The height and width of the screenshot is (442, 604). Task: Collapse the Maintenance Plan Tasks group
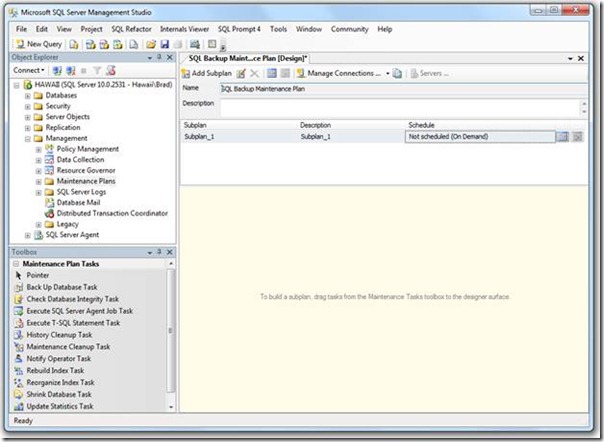[16, 263]
